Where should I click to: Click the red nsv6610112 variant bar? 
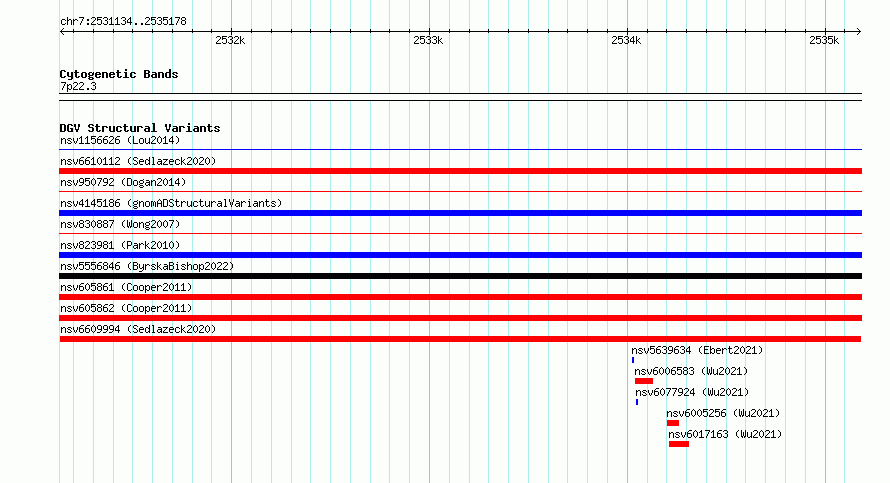(x=460, y=171)
